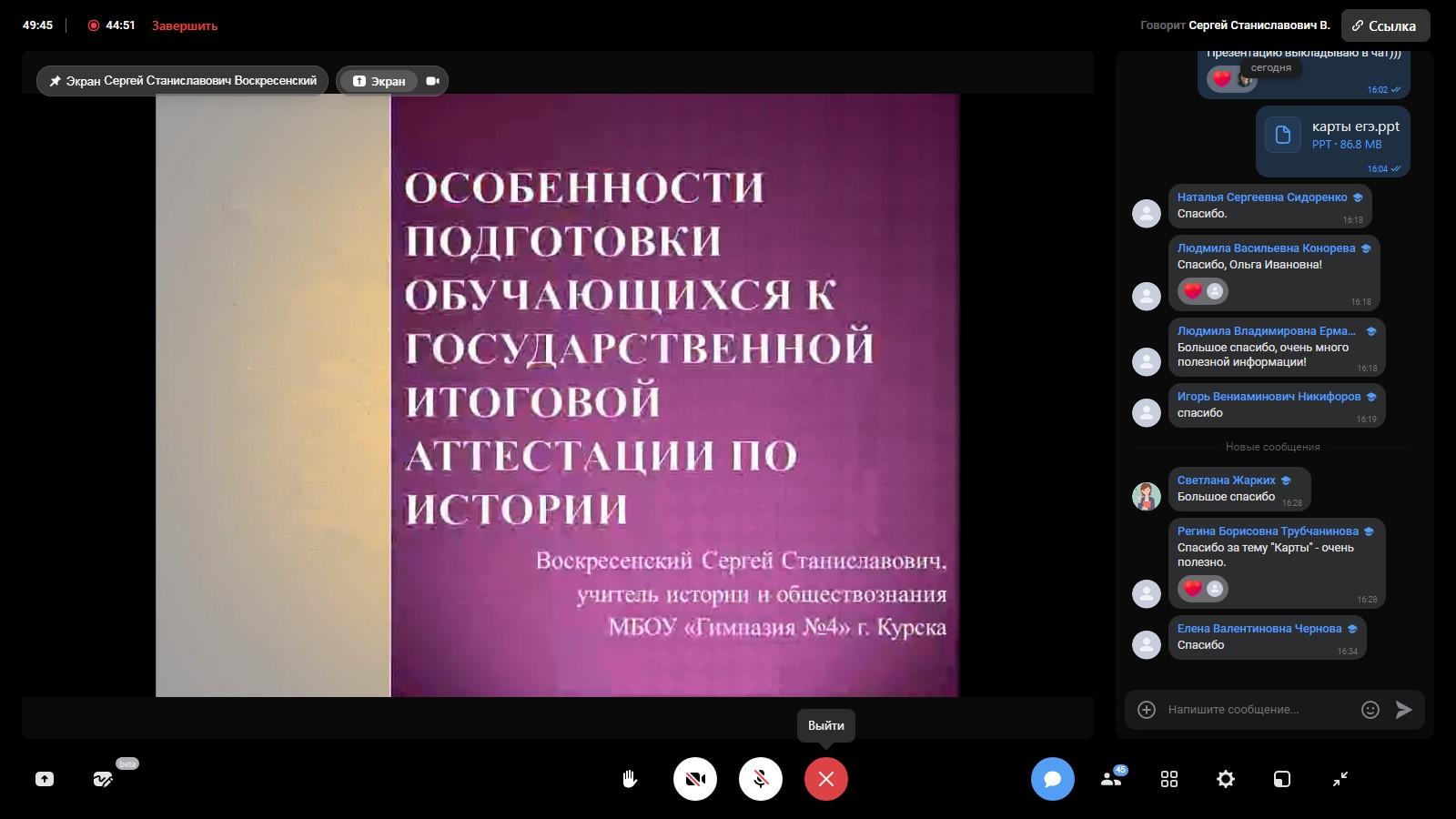
Task: Send the chat message arrow
Action: (x=1404, y=709)
